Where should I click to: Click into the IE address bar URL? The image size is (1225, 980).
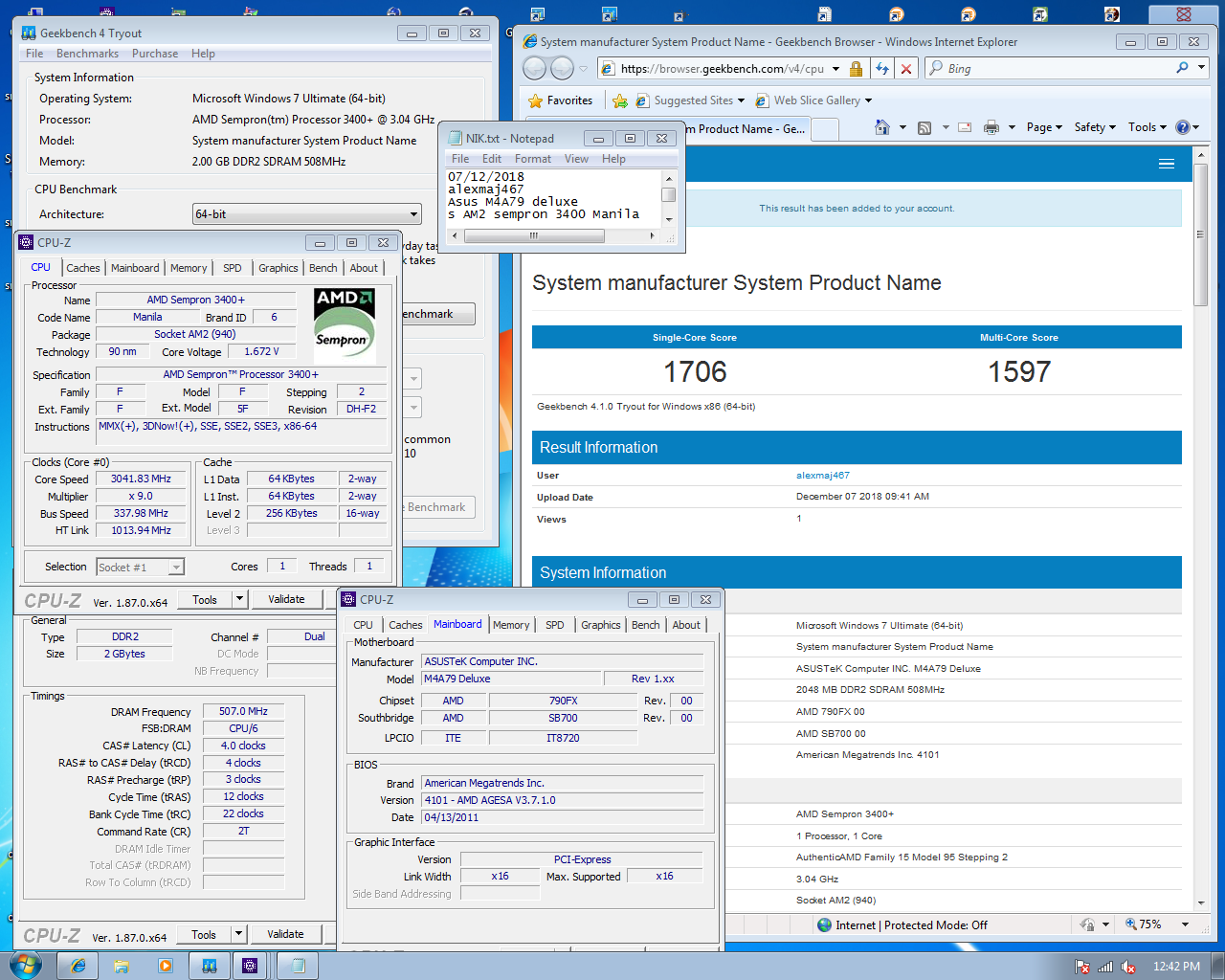click(x=723, y=69)
